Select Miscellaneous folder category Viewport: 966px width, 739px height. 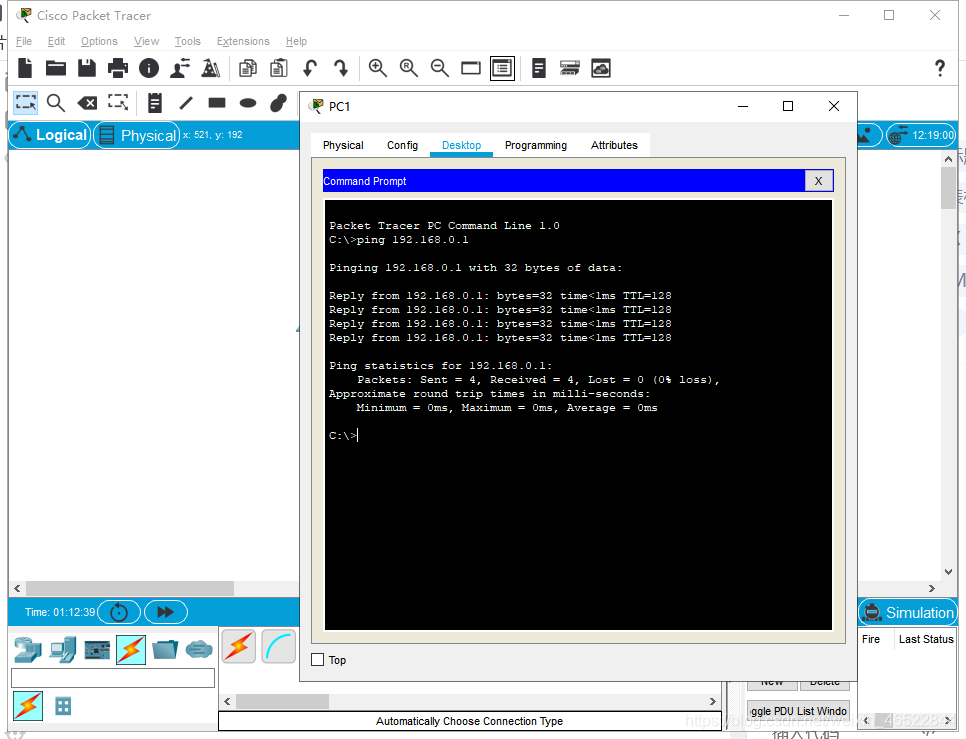click(x=164, y=650)
